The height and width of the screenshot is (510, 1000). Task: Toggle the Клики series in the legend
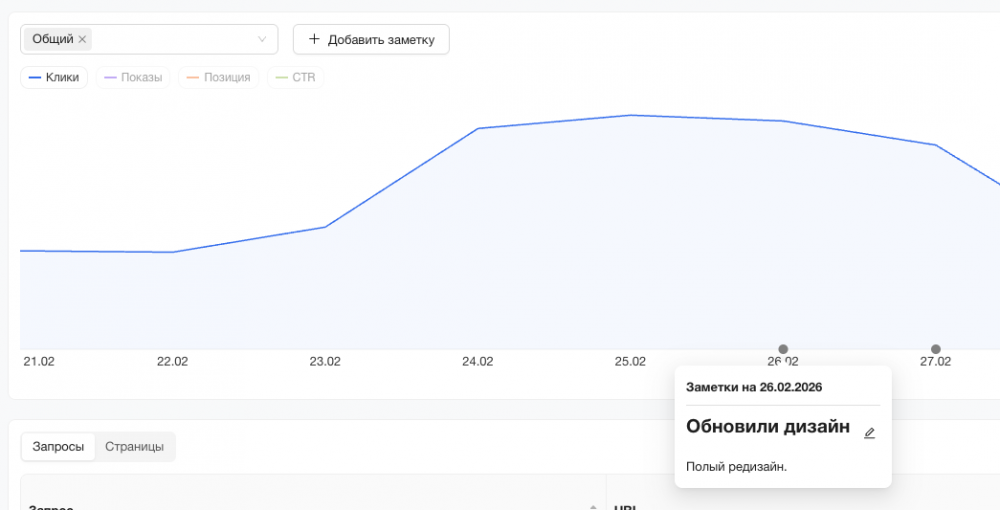click(54, 77)
